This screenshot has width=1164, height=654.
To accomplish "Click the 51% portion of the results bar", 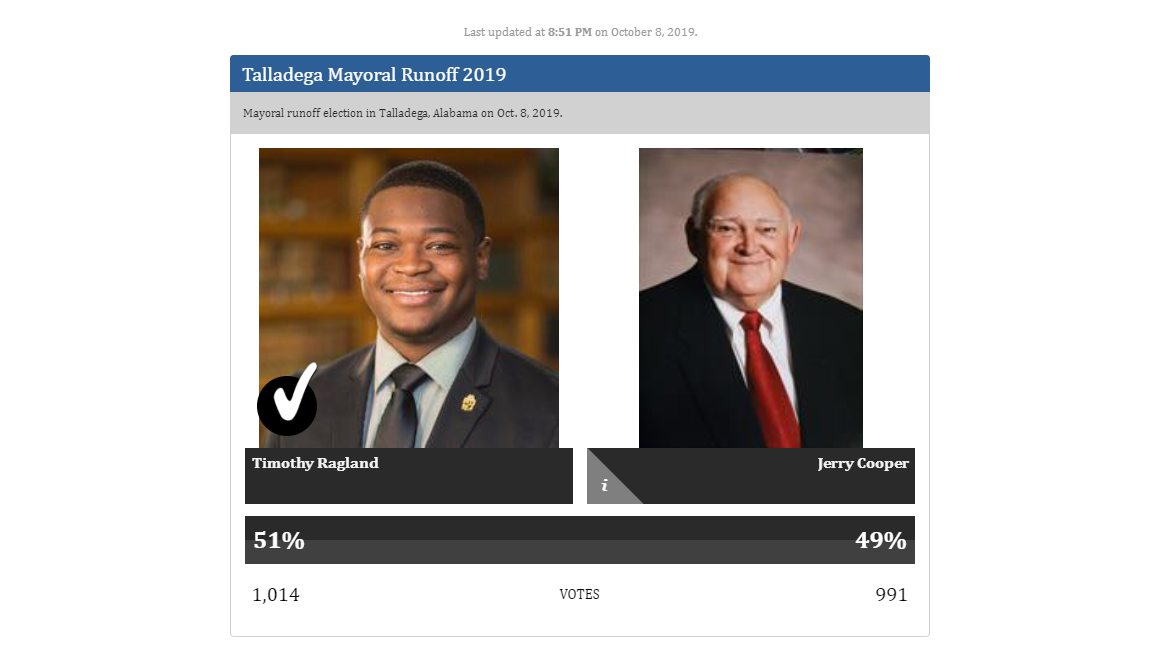I will pyautogui.click(x=279, y=540).
